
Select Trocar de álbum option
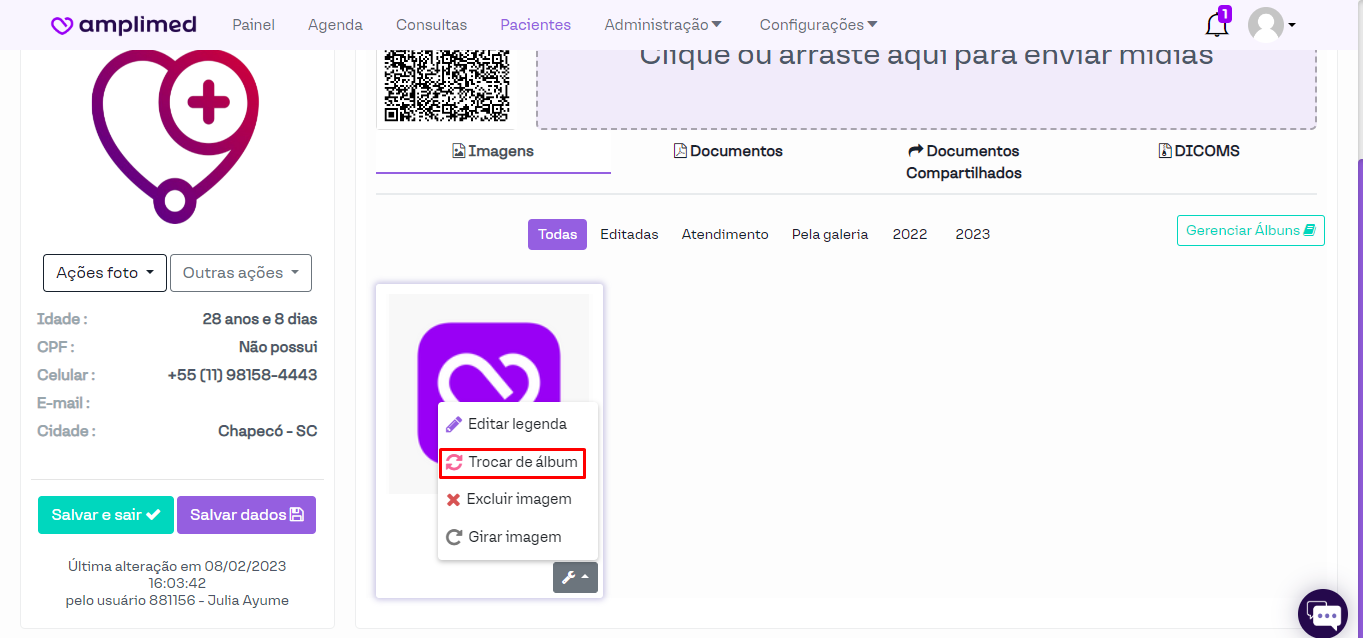(522, 463)
